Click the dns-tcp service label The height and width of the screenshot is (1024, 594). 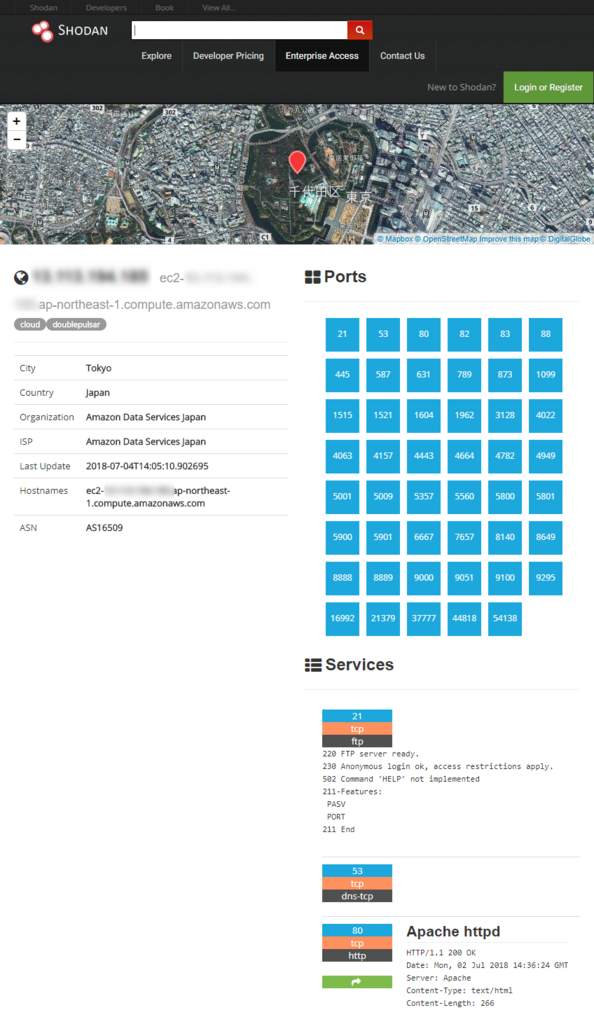point(357,896)
